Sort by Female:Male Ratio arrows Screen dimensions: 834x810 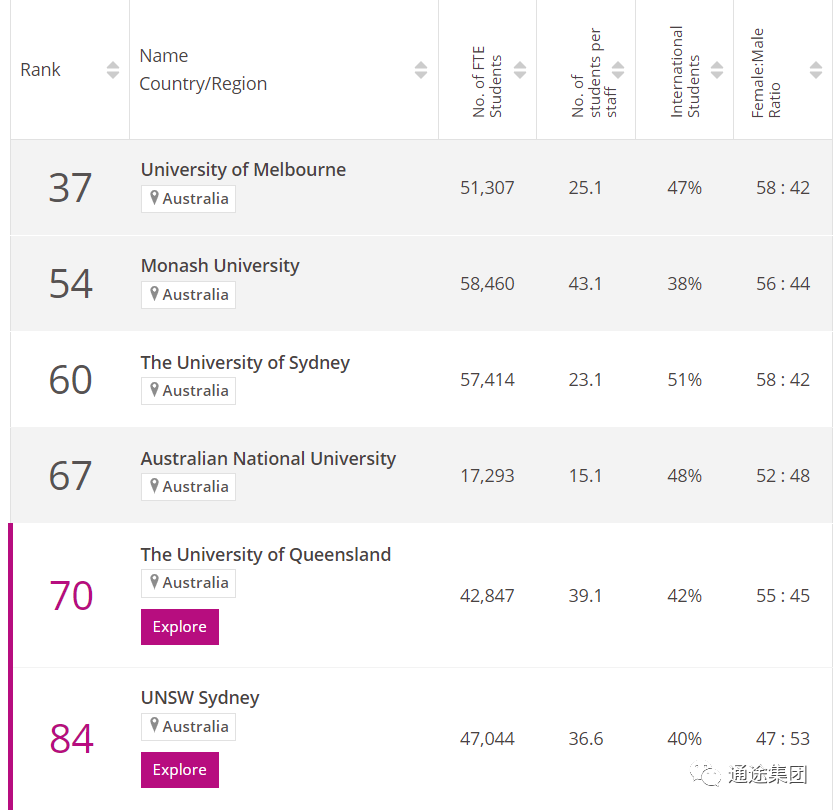click(815, 70)
